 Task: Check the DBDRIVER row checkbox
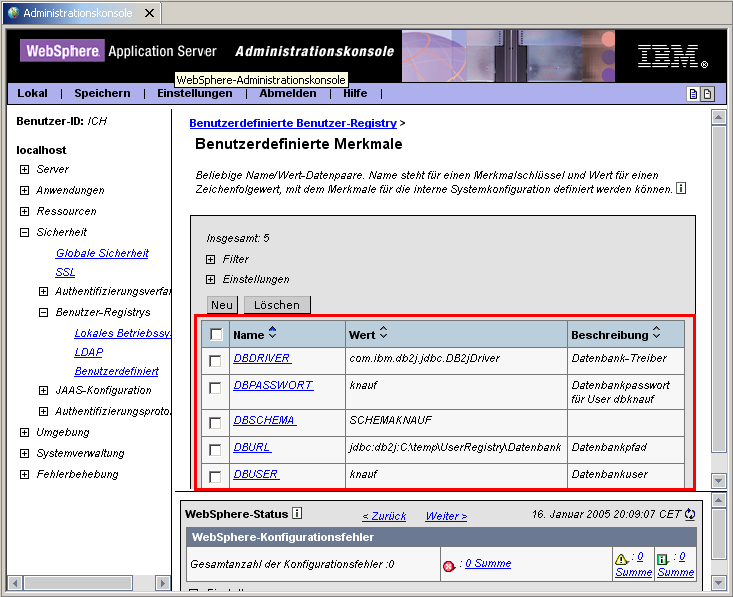click(215, 361)
